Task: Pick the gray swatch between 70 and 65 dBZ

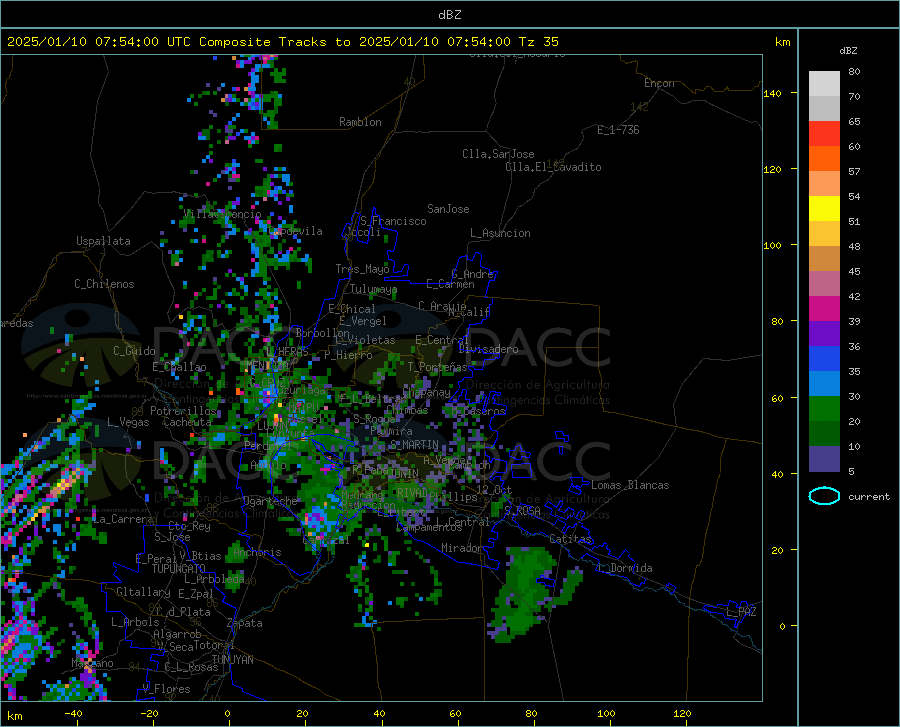Action: point(824,108)
